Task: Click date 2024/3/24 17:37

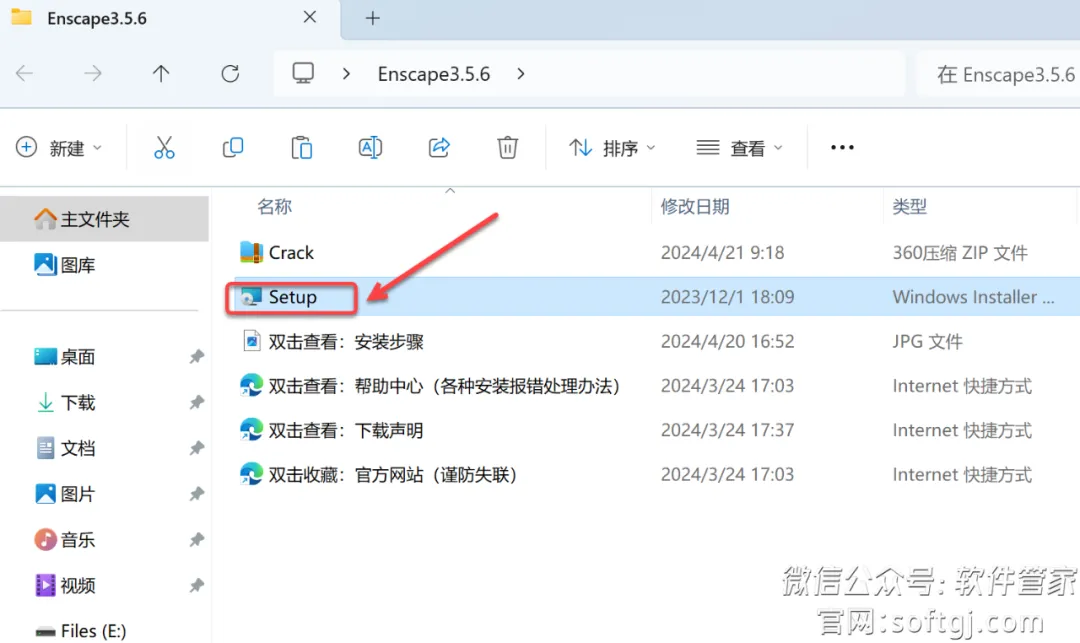Action: pos(727,430)
